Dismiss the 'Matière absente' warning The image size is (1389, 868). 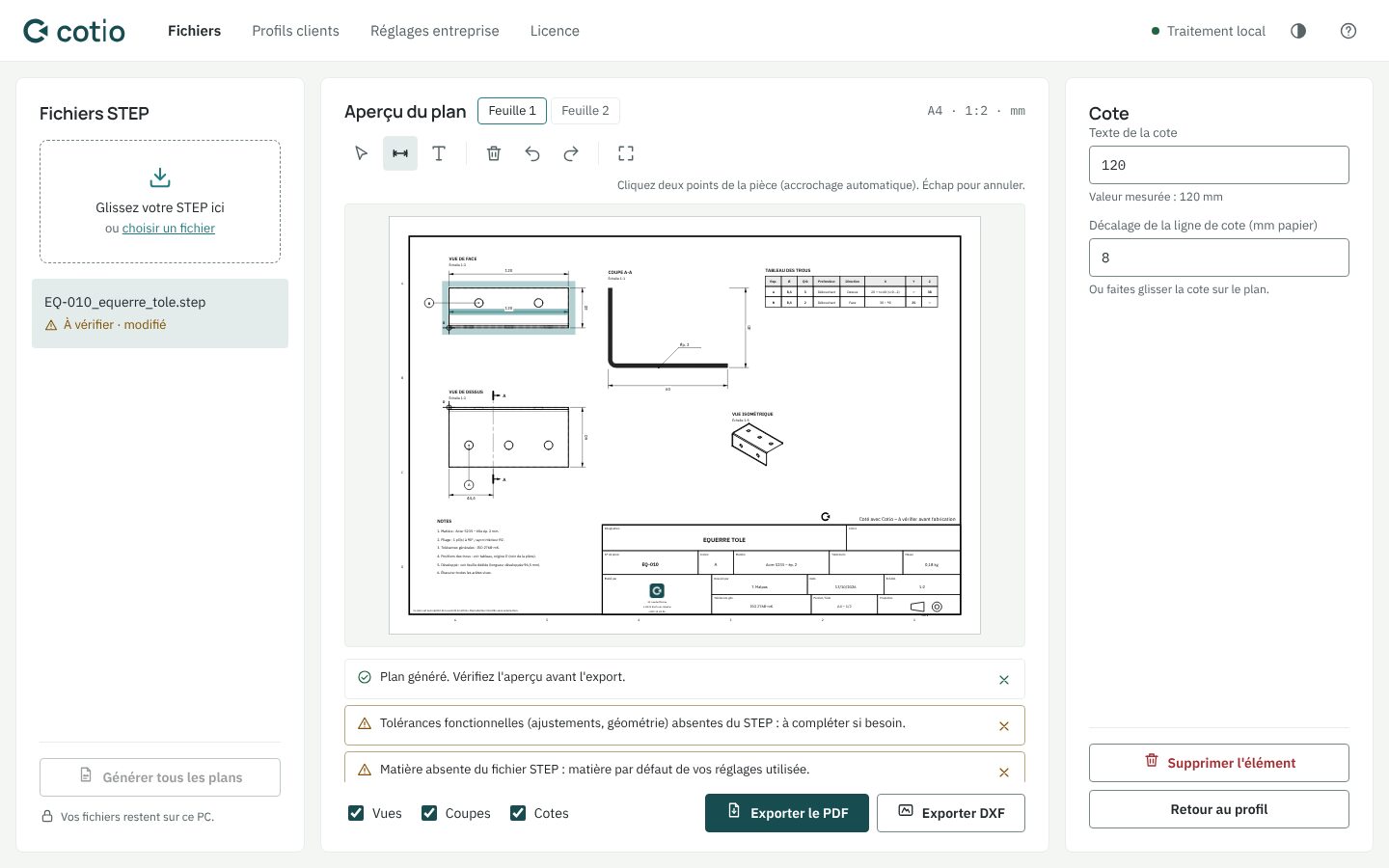tap(1004, 772)
